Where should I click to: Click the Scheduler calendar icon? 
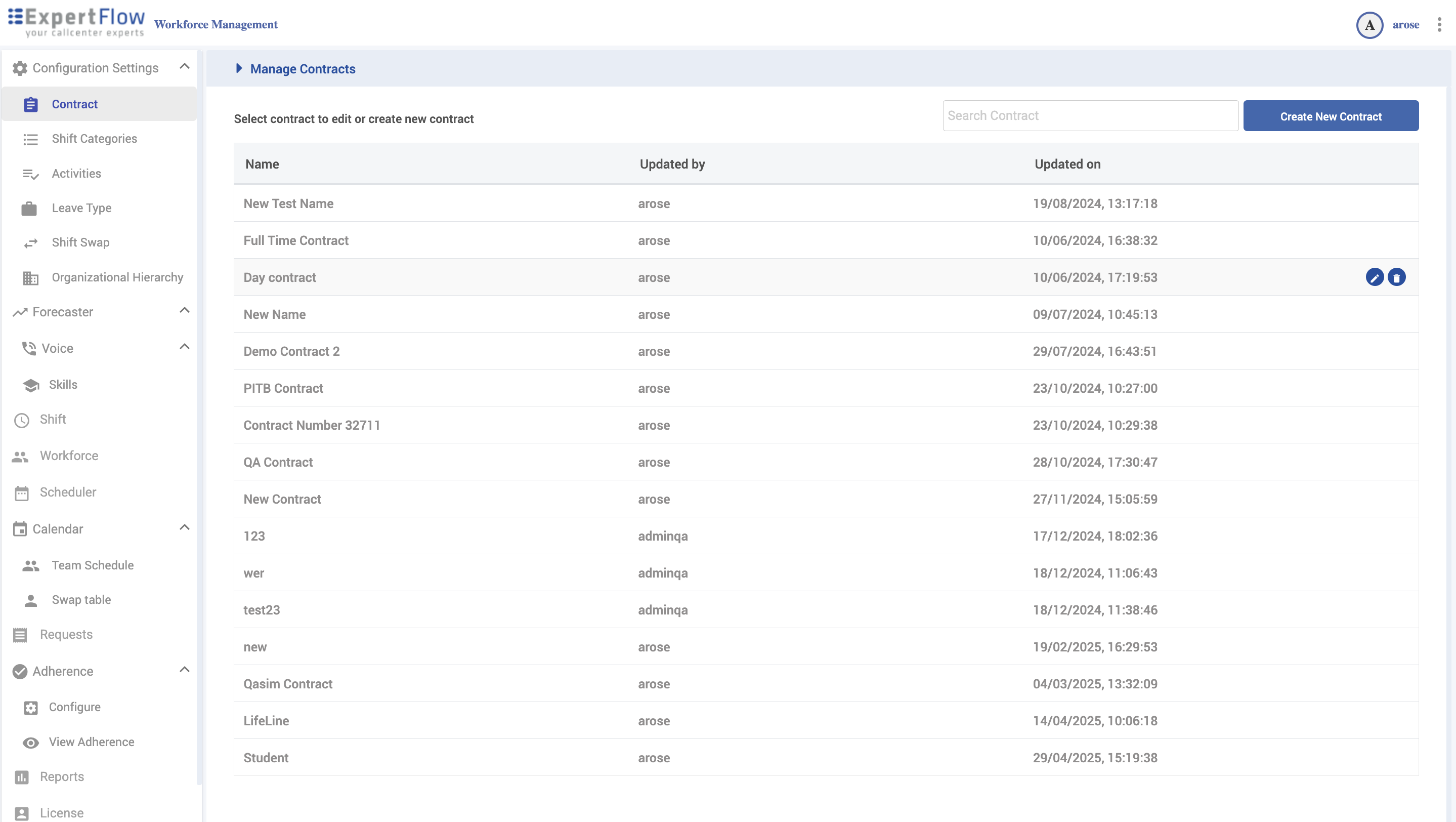(x=21, y=493)
